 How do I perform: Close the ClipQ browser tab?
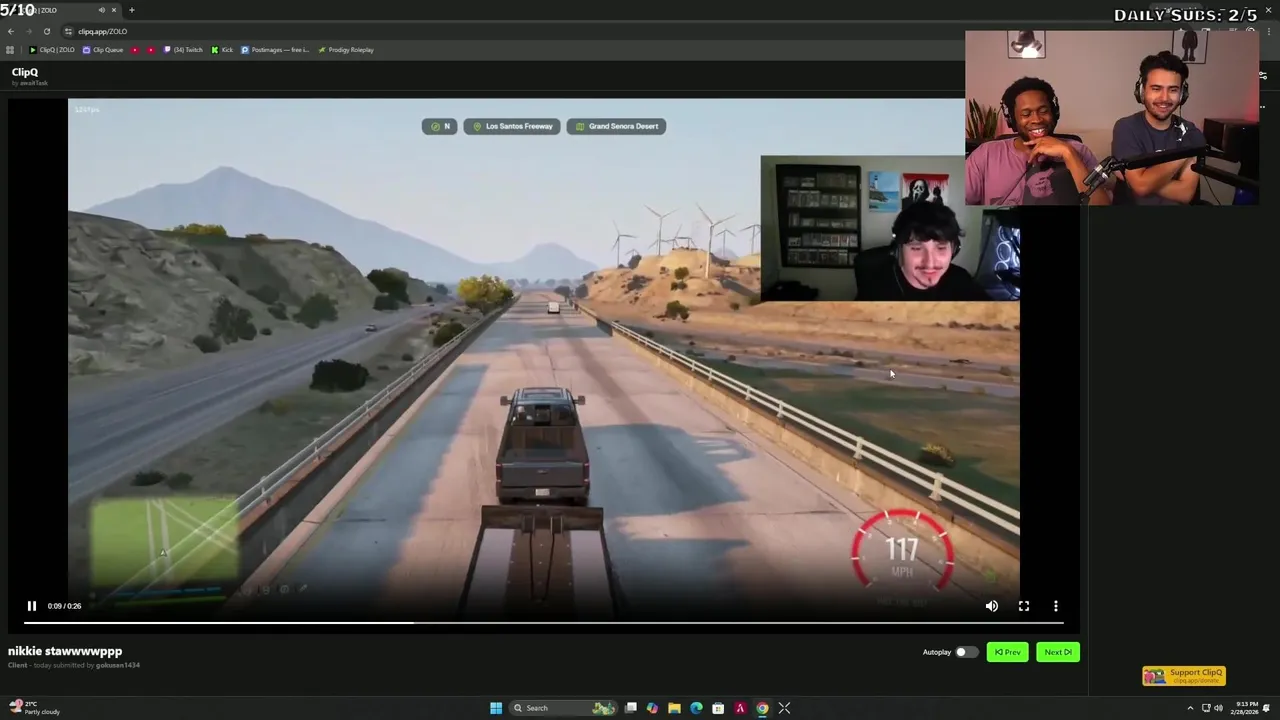(x=114, y=10)
